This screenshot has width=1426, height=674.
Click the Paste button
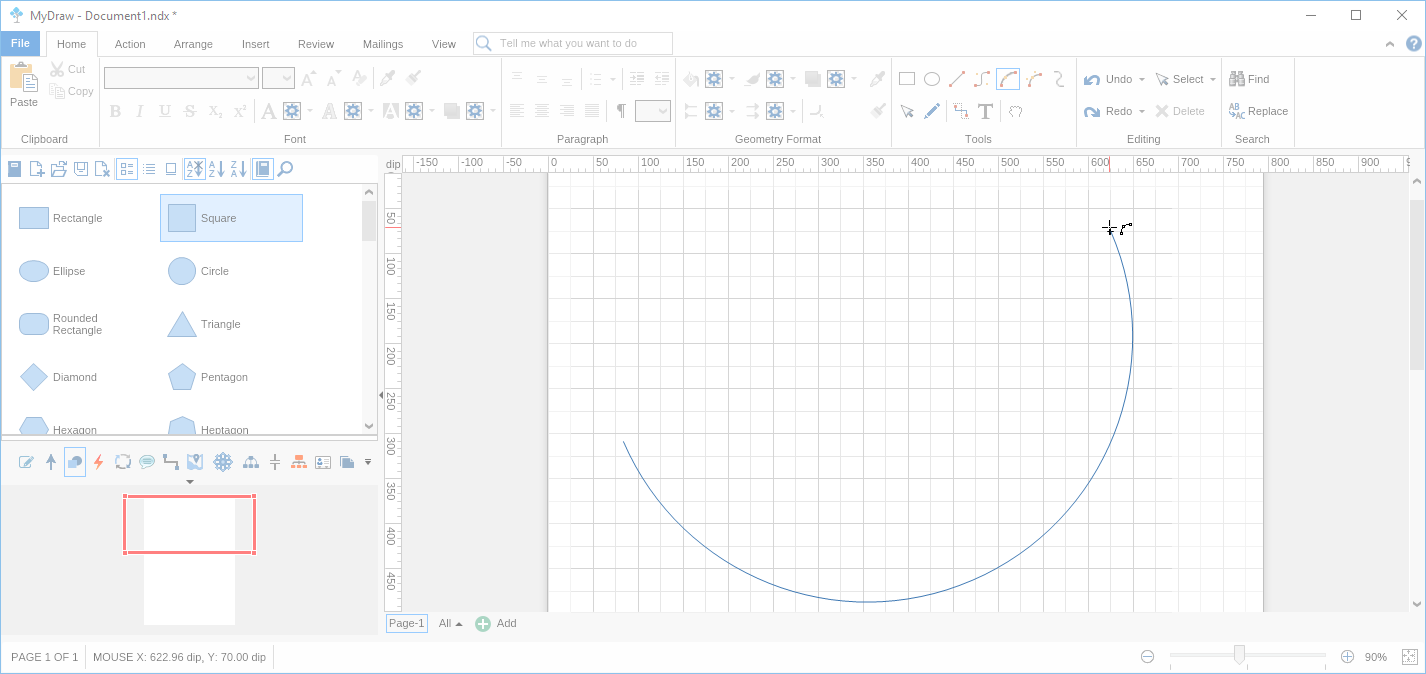pyautogui.click(x=24, y=85)
